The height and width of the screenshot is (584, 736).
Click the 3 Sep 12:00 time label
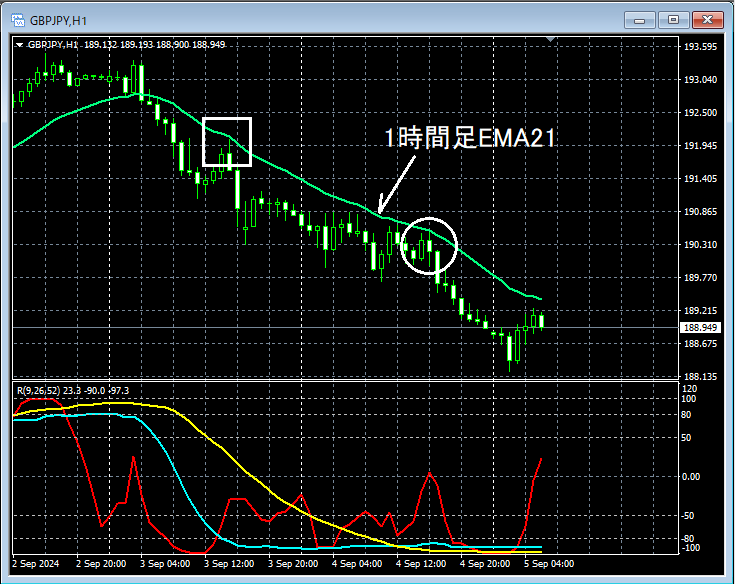click(x=229, y=563)
